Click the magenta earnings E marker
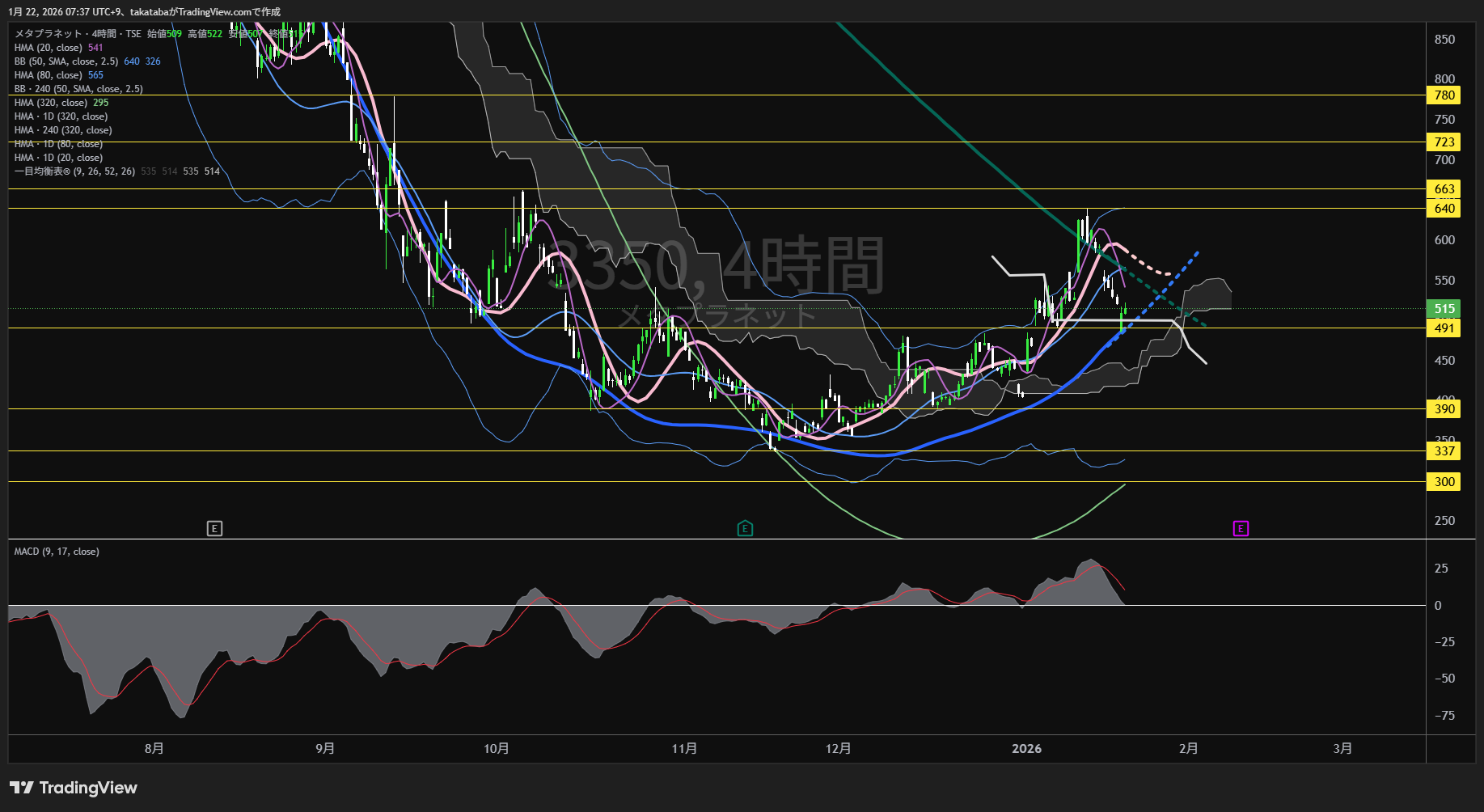The image size is (1484, 812). click(x=1241, y=529)
